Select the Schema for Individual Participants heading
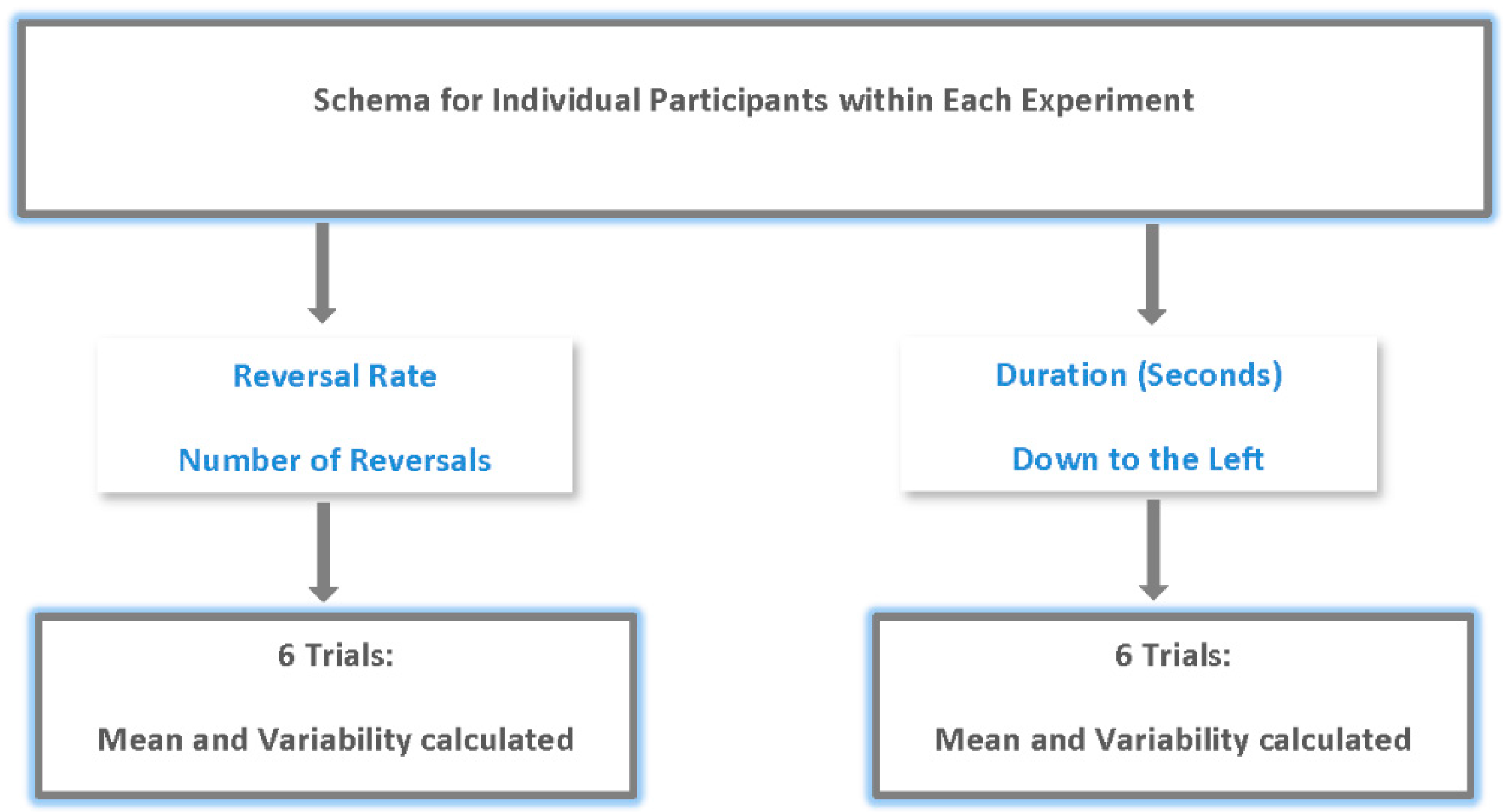1503x812 pixels. tap(753, 100)
